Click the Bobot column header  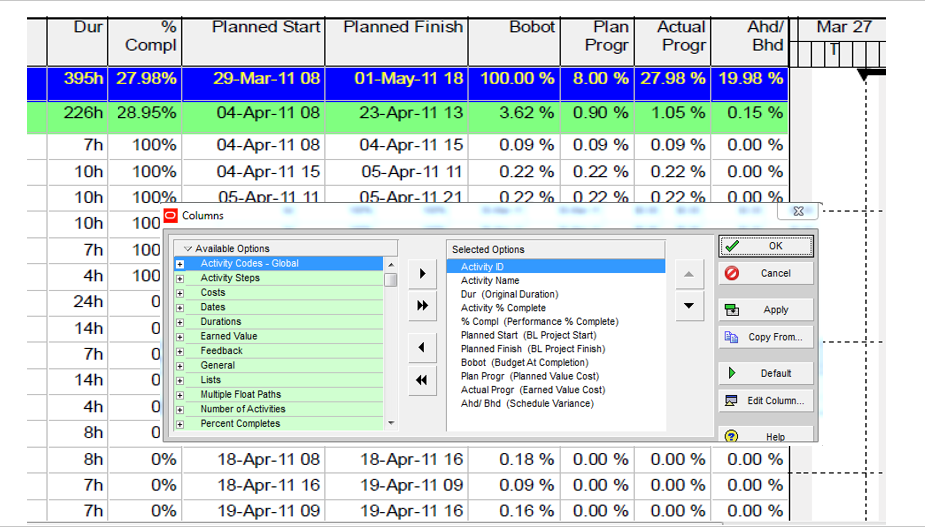click(x=514, y=41)
